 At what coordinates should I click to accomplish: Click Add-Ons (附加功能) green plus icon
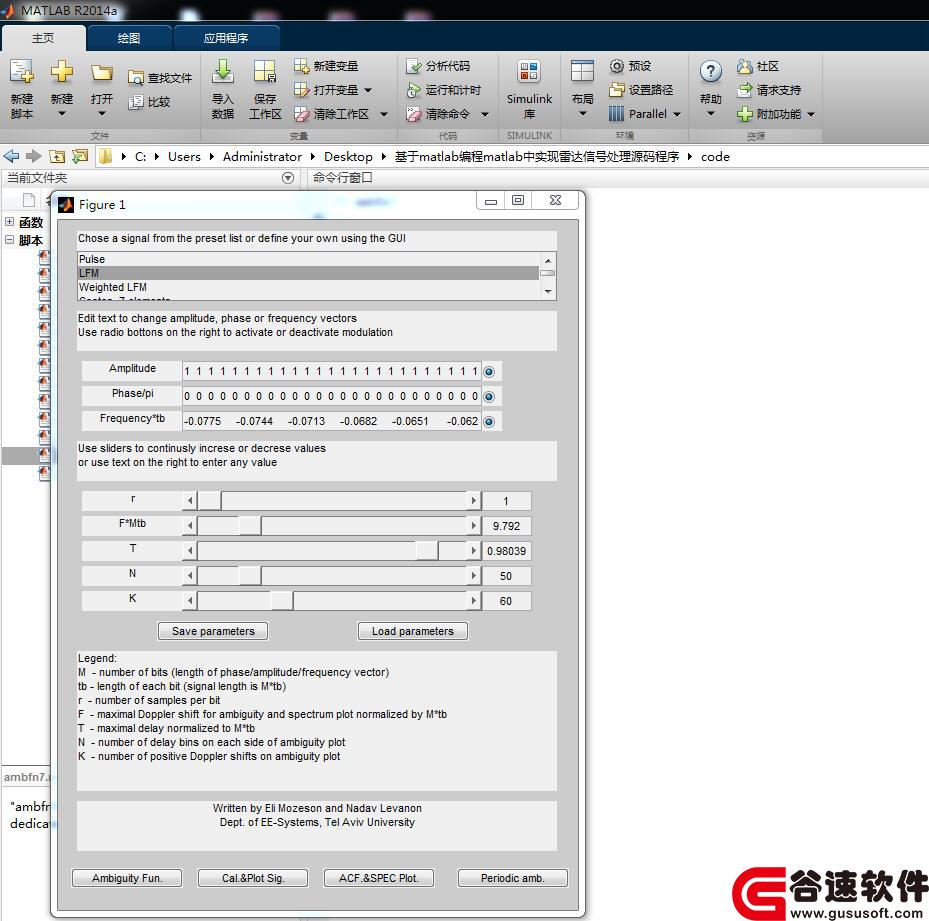(745, 114)
